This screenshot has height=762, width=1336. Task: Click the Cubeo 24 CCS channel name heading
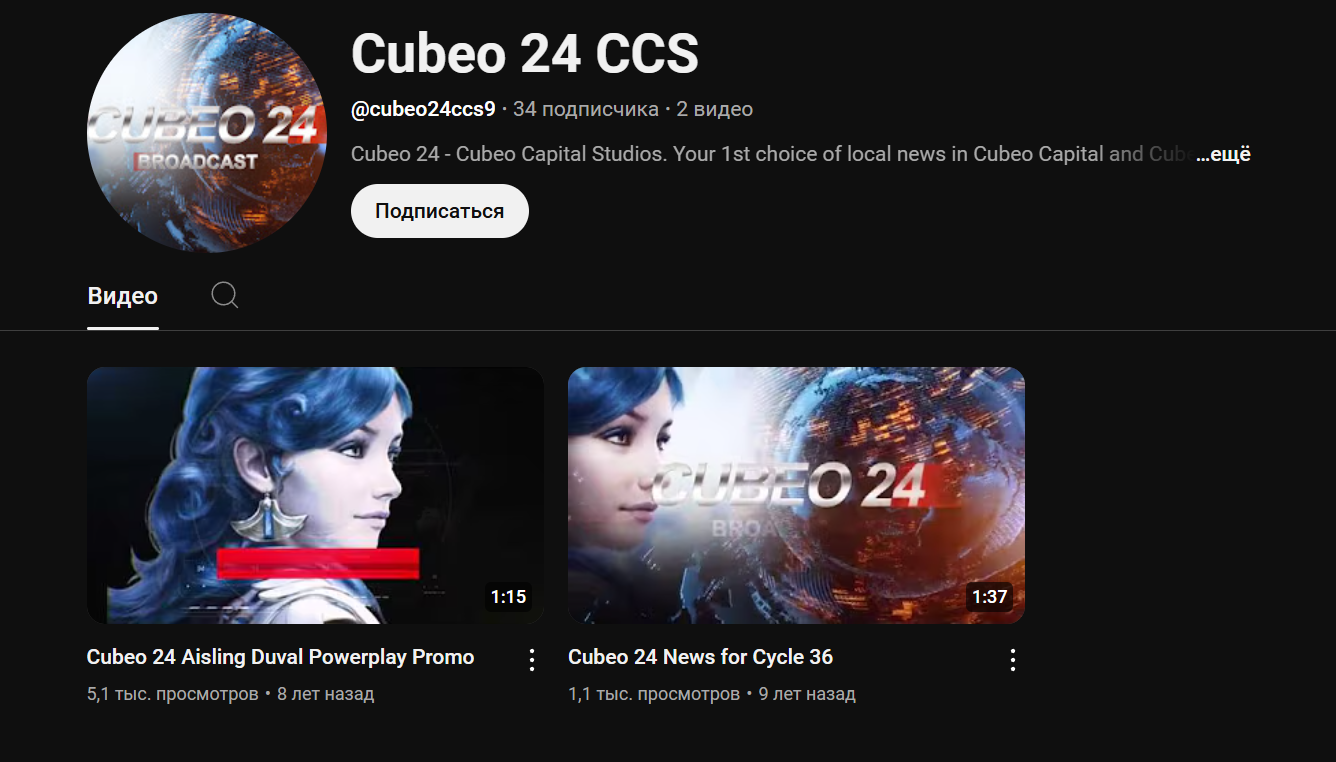[x=525, y=53]
